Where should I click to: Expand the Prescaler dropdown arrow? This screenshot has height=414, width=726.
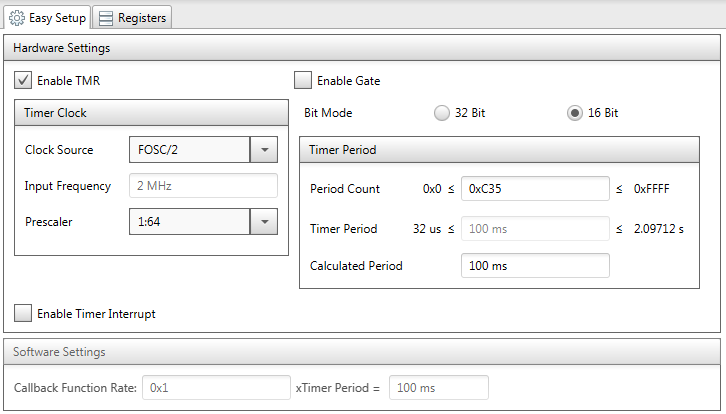264,221
